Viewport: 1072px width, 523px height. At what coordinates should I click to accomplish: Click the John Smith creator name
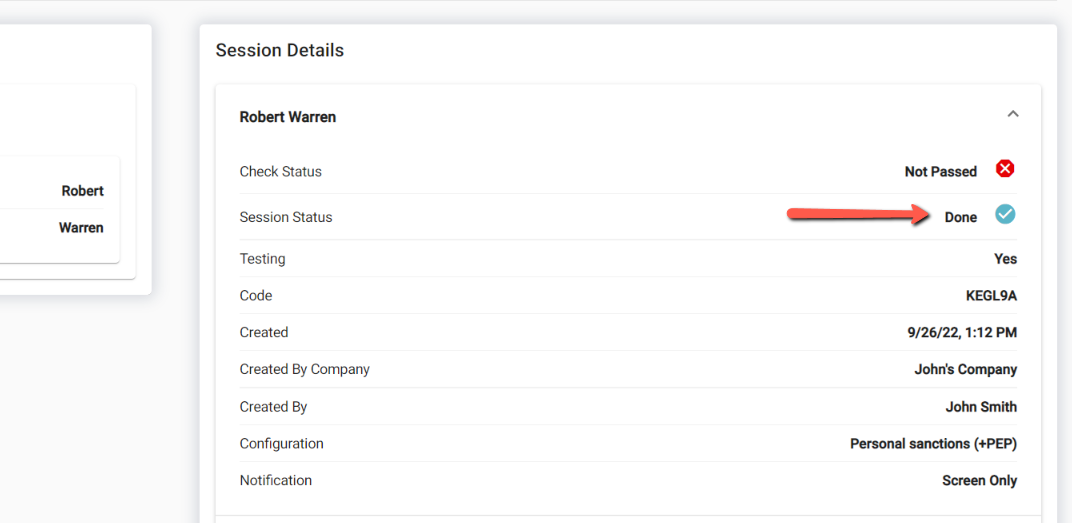coord(981,407)
